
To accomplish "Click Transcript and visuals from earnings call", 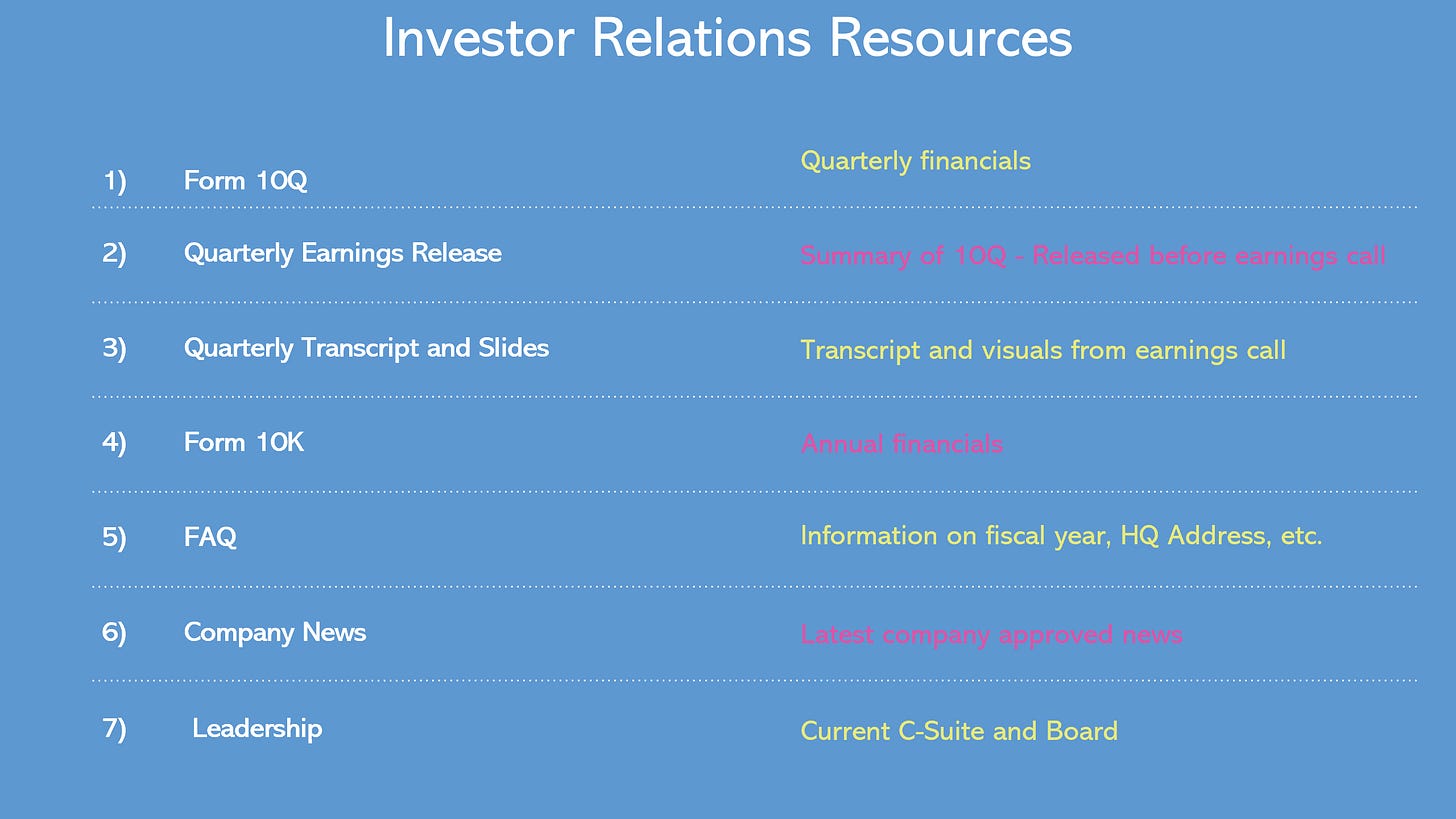I will pyautogui.click(x=1043, y=350).
